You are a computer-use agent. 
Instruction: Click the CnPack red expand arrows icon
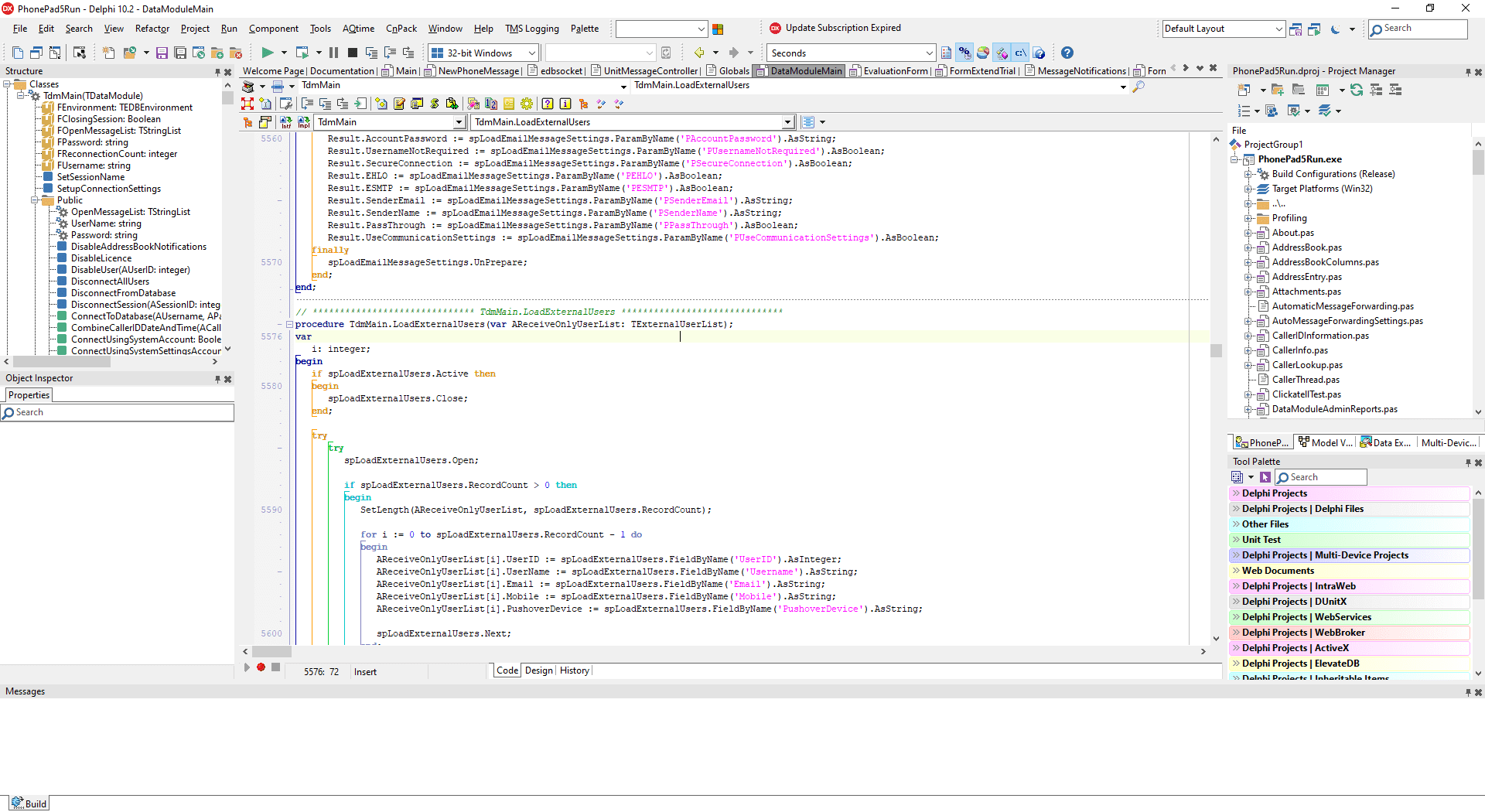coord(247,104)
